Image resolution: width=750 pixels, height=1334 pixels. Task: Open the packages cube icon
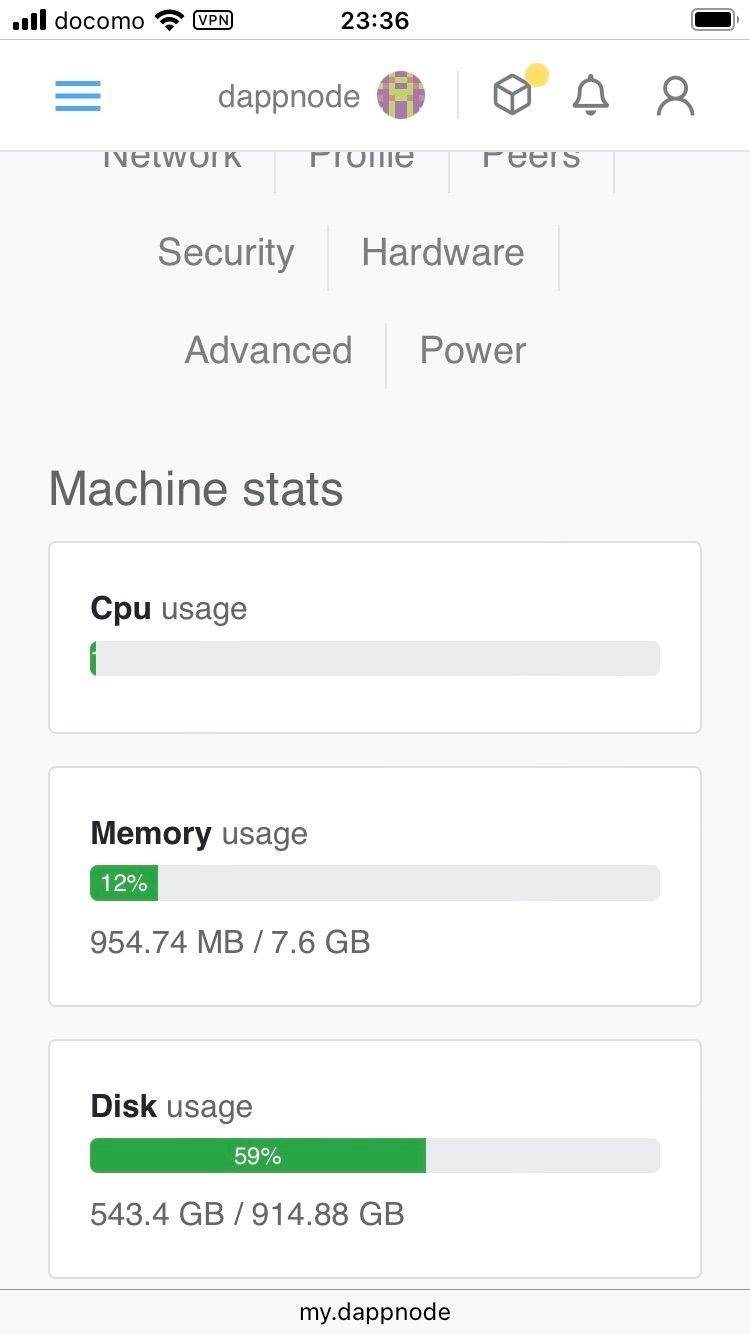coord(513,96)
